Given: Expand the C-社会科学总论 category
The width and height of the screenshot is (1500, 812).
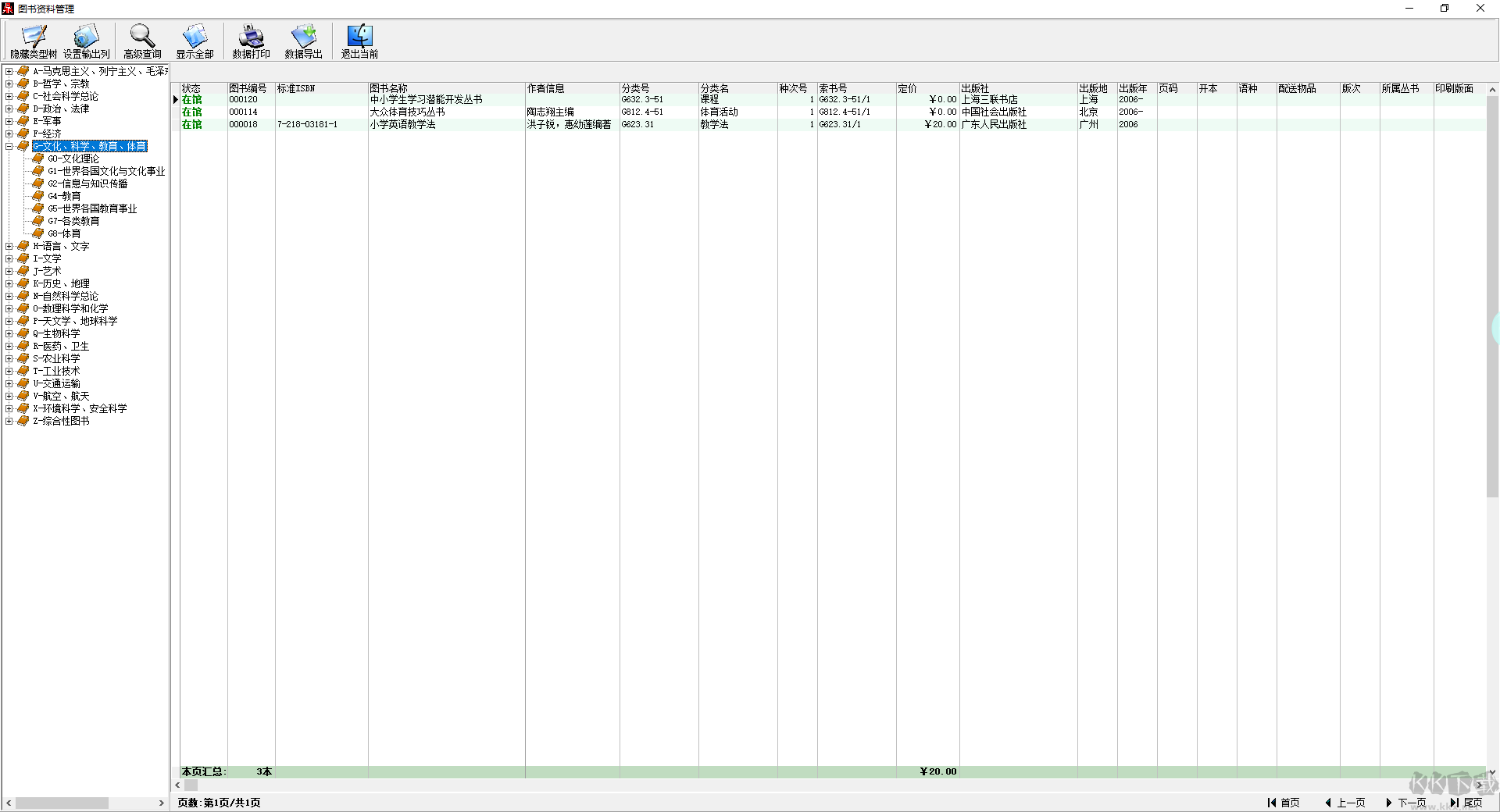Looking at the screenshot, I should (x=9, y=96).
